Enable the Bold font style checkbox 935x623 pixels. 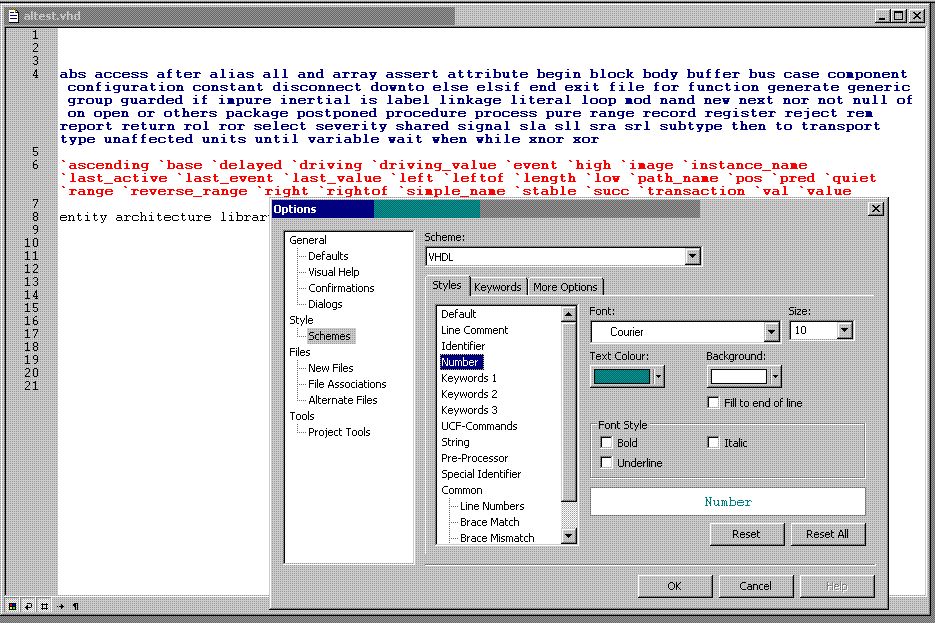(x=606, y=442)
